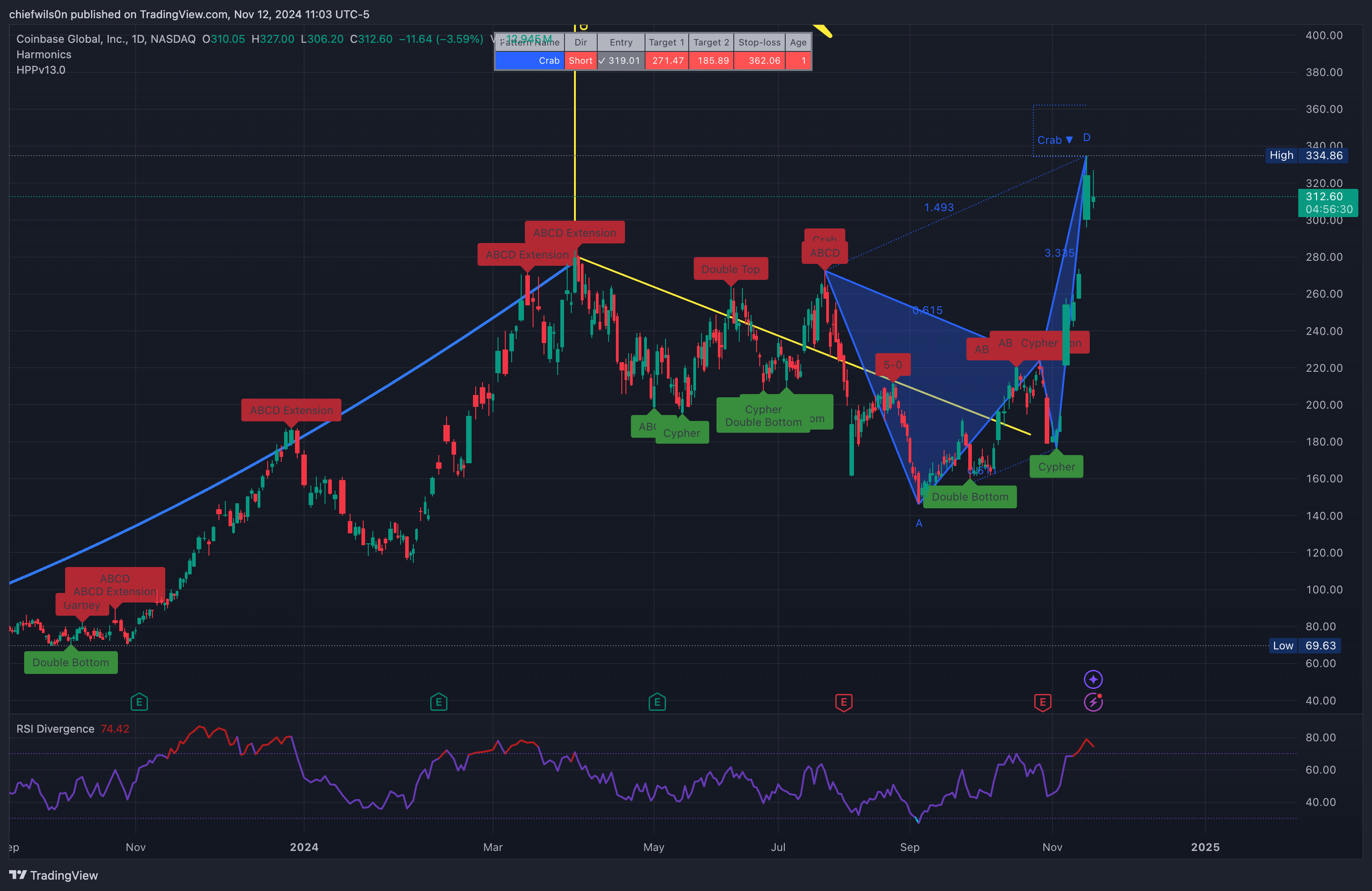The width and height of the screenshot is (1372, 891).
Task: Click the current price 312.60 label
Action: 1327,202
